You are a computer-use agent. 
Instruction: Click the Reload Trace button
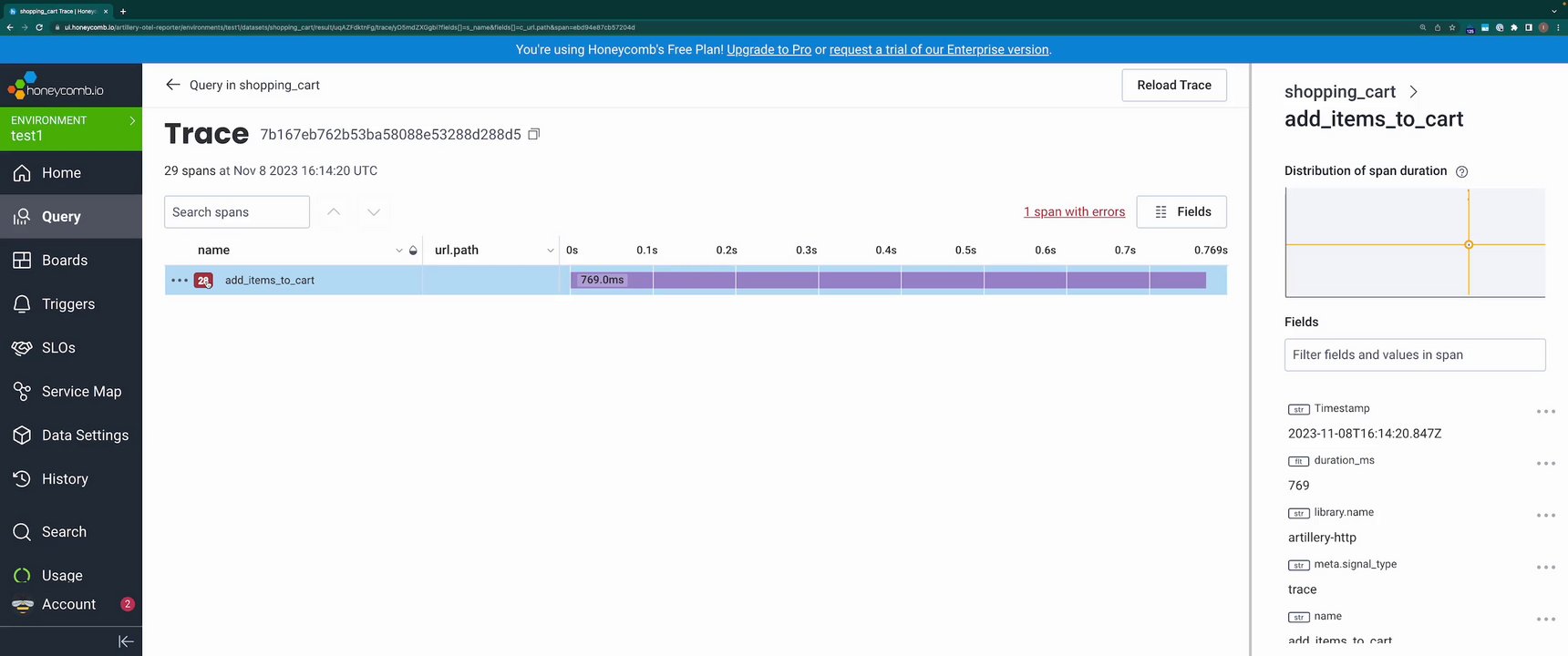pyautogui.click(x=1174, y=85)
